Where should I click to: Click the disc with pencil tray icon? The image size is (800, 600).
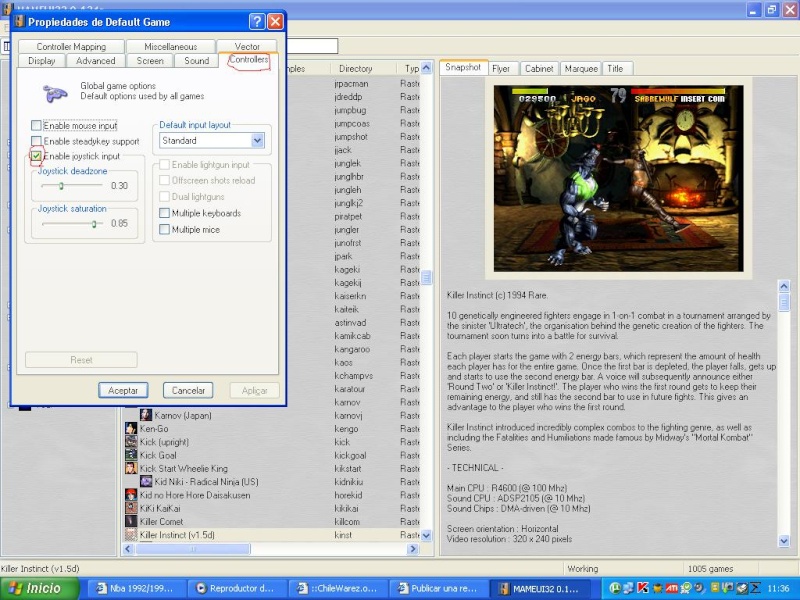699,588
